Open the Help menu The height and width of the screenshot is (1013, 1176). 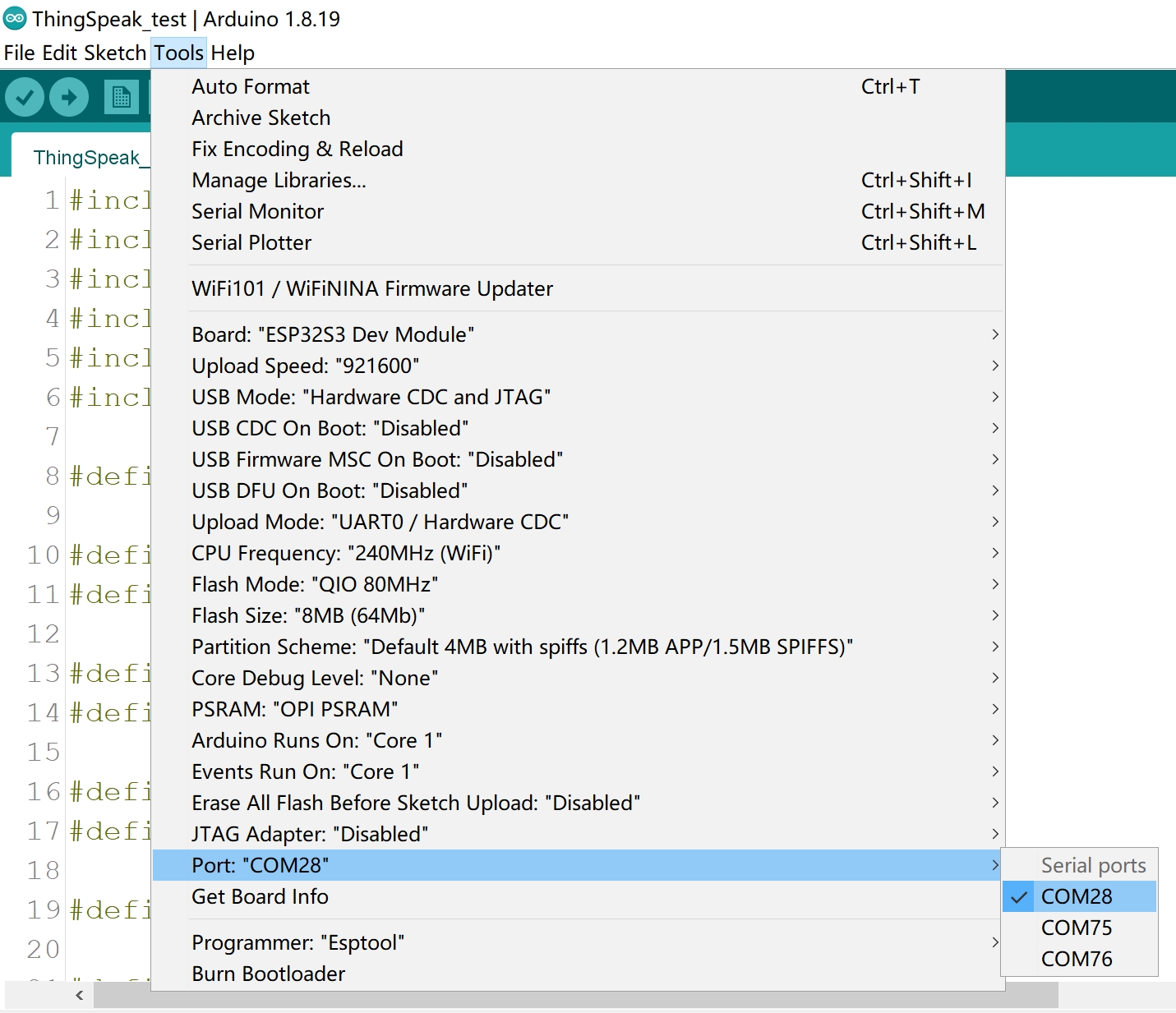[x=233, y=53]
